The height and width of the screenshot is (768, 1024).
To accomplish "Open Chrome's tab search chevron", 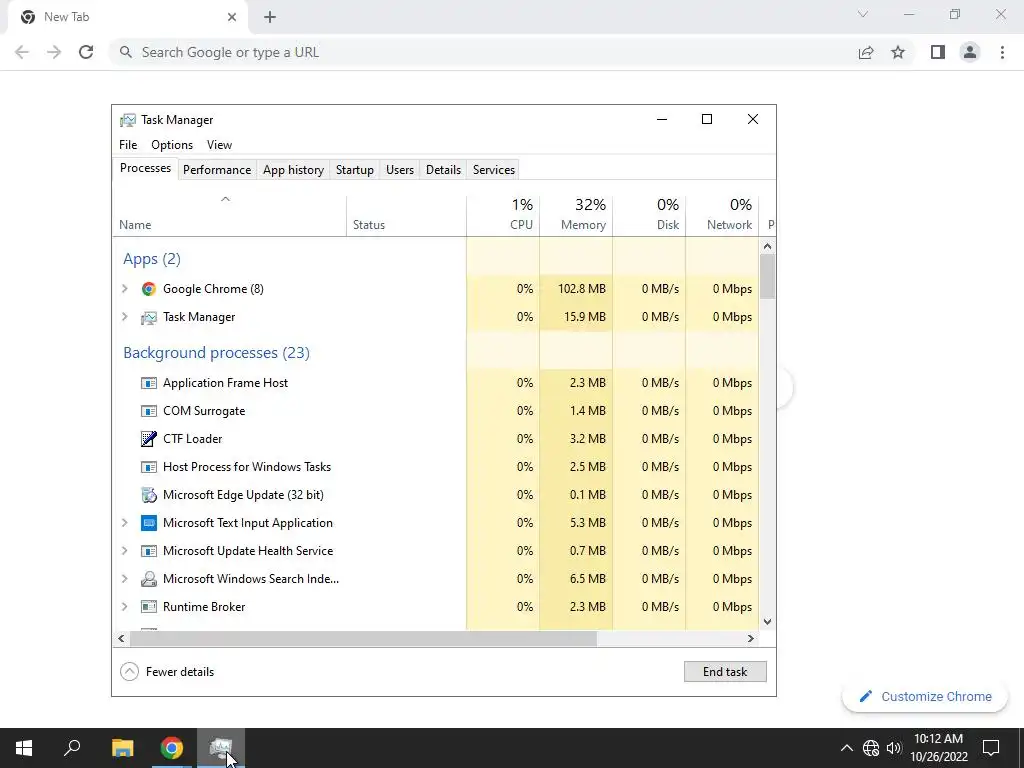I will coord(863,14).
